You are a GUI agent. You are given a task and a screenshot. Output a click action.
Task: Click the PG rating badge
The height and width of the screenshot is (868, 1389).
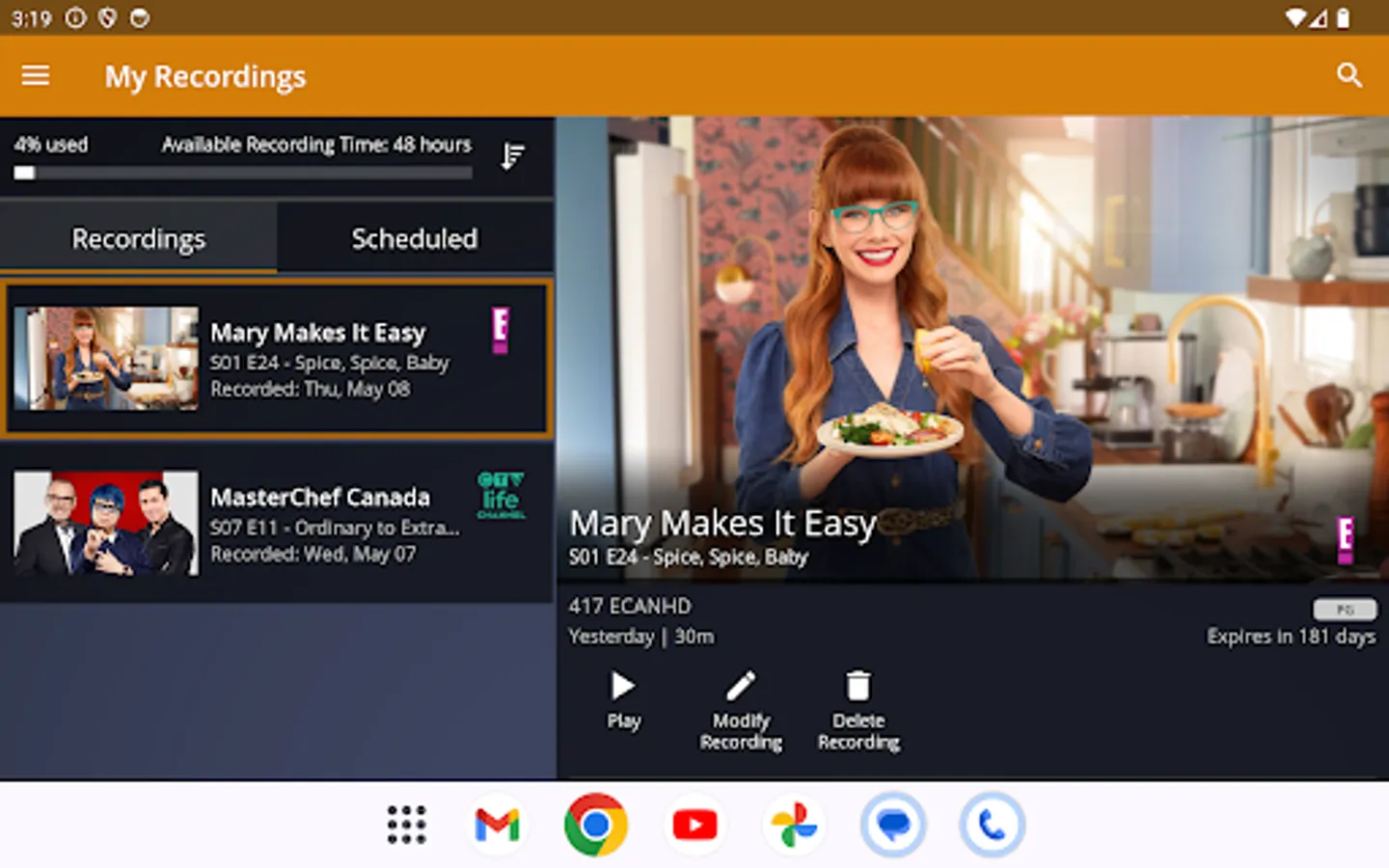(x=1347, y=610)
